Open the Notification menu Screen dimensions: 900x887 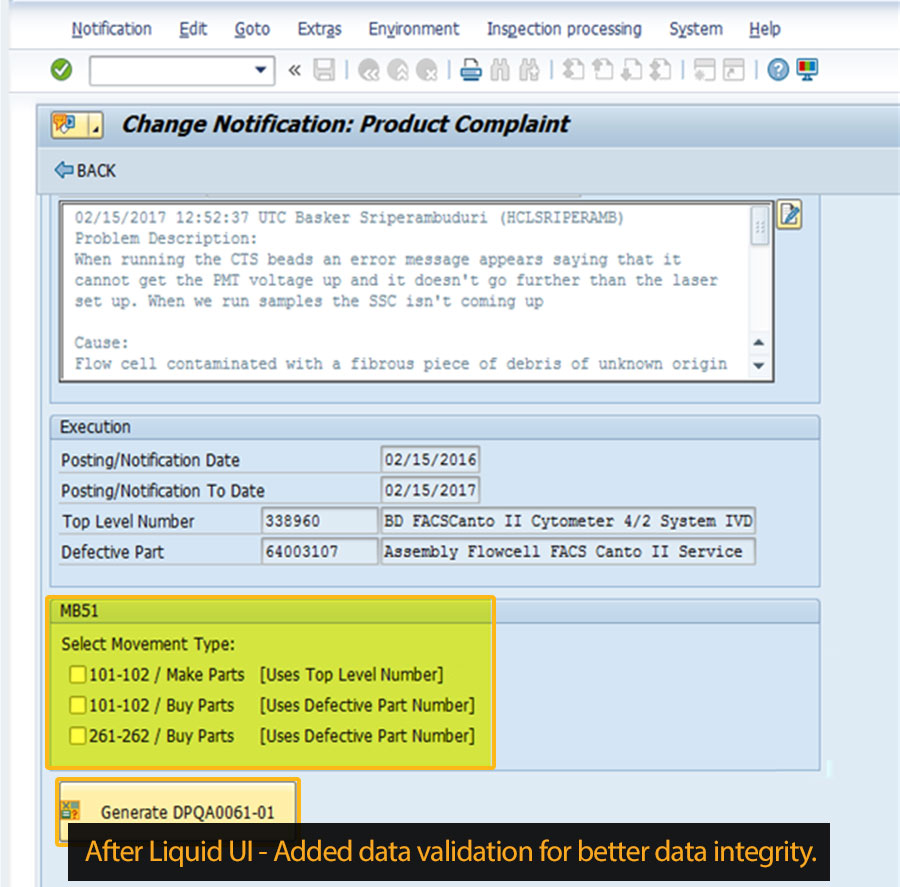pos(111,29)
